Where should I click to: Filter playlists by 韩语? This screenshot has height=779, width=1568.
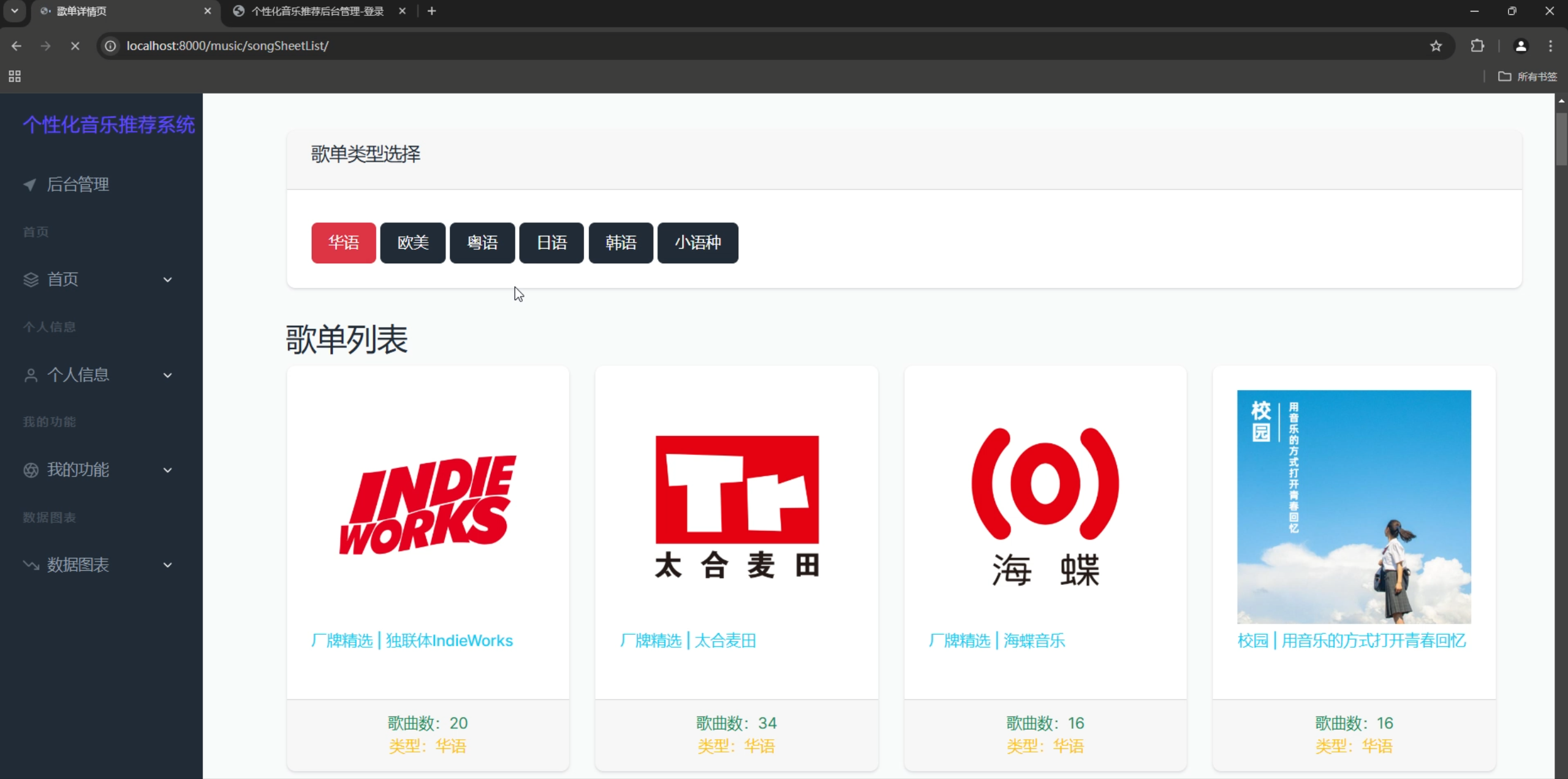click(621, 243)
